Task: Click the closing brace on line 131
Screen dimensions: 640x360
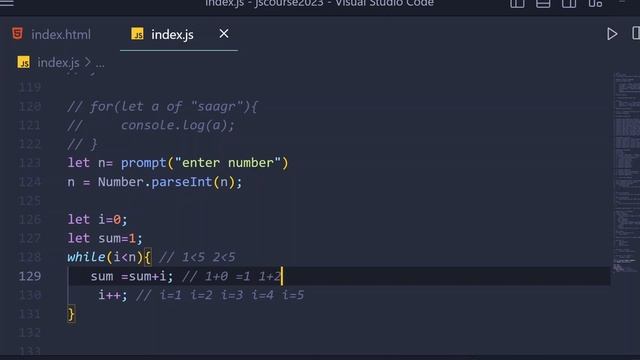Action: [x=71, y=314]
